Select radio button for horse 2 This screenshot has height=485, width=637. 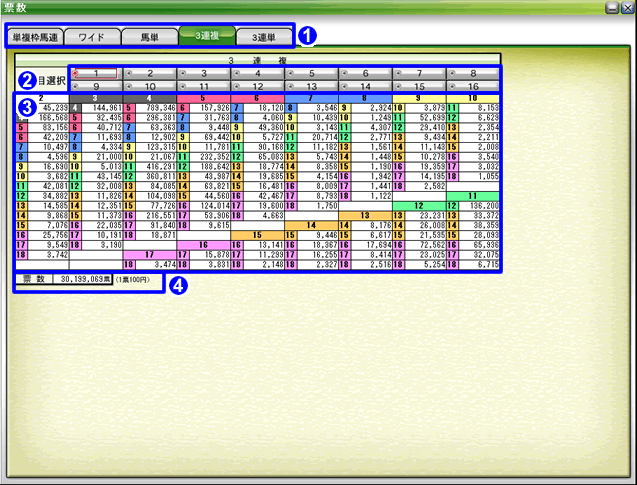[129, 74]
